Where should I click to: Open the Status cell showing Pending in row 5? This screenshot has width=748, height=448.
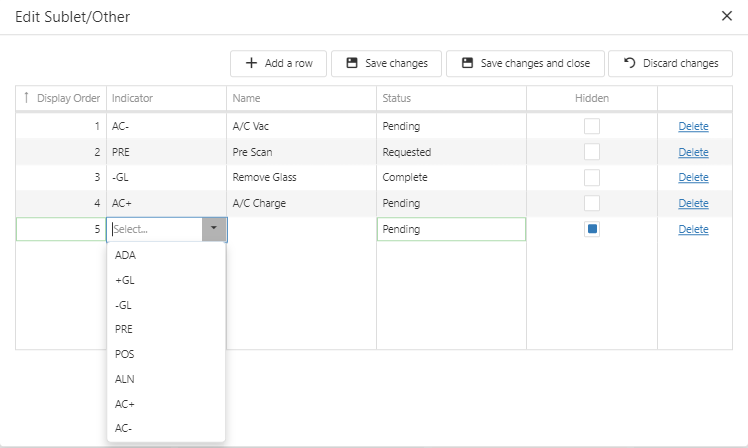450,229
